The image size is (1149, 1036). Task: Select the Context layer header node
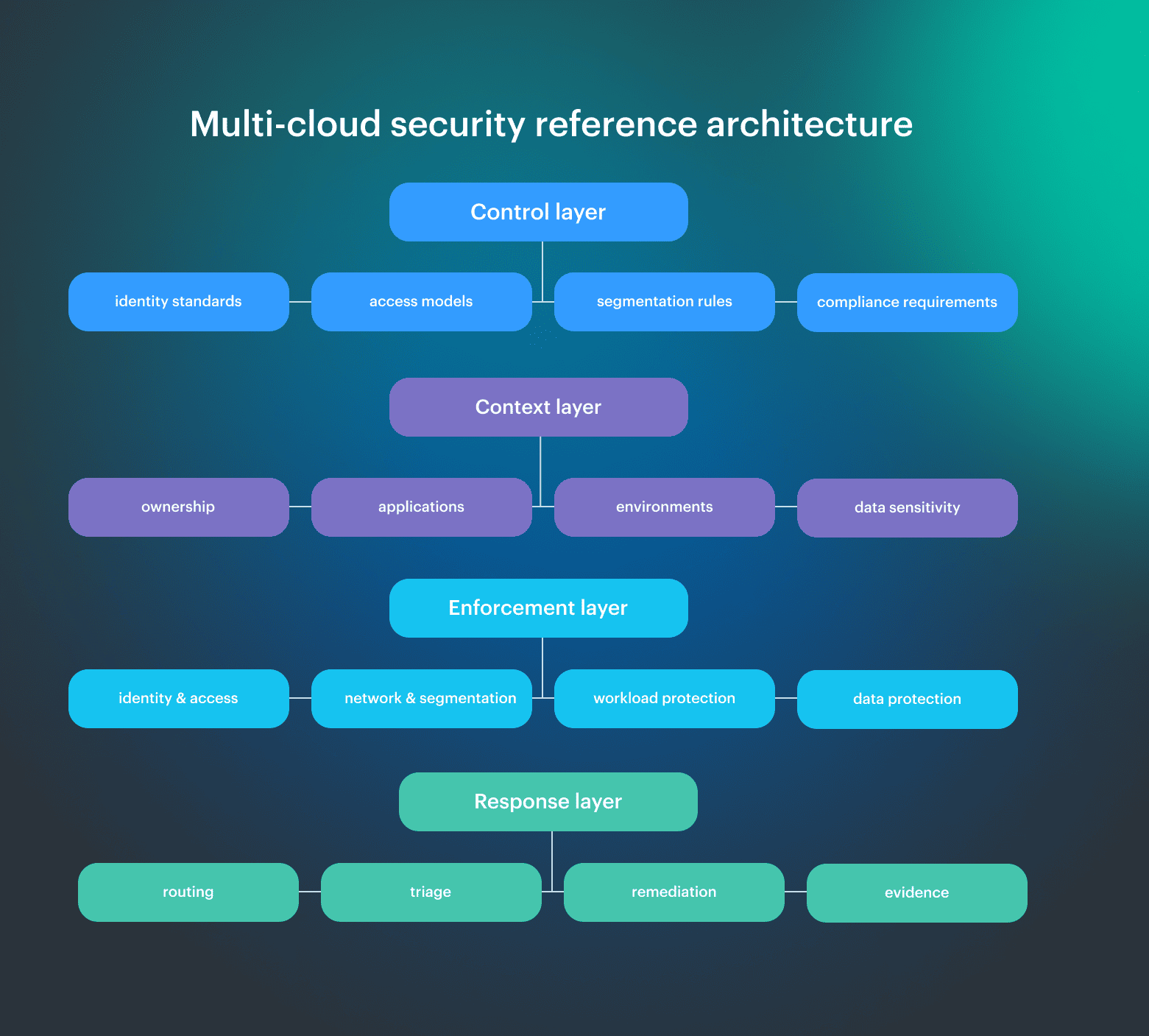(x=538, y=406)
